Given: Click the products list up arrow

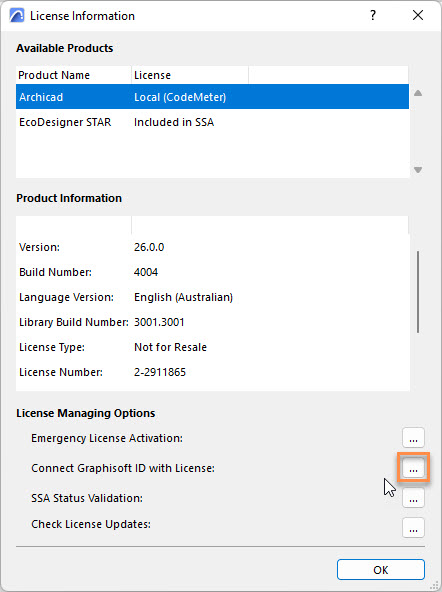Looking at the screenshot, I should [x=418, y=93].
